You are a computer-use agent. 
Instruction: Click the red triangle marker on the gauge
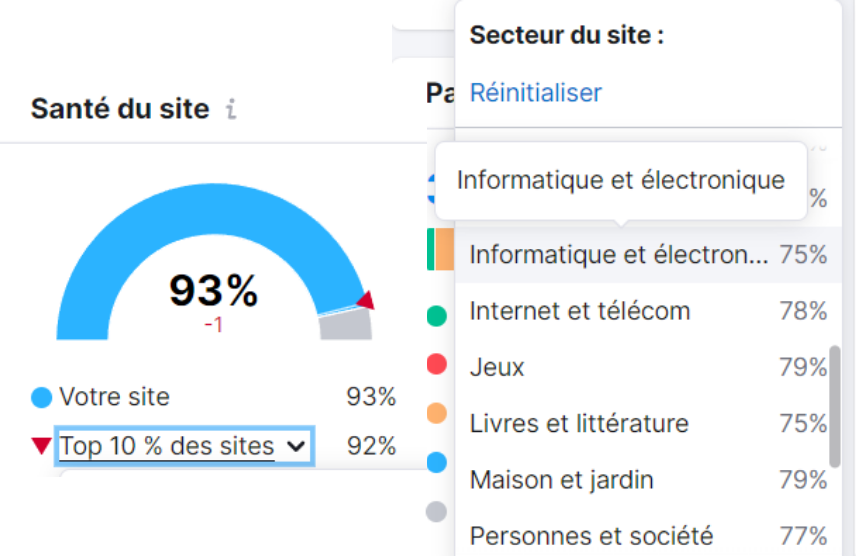coord(366,300)
